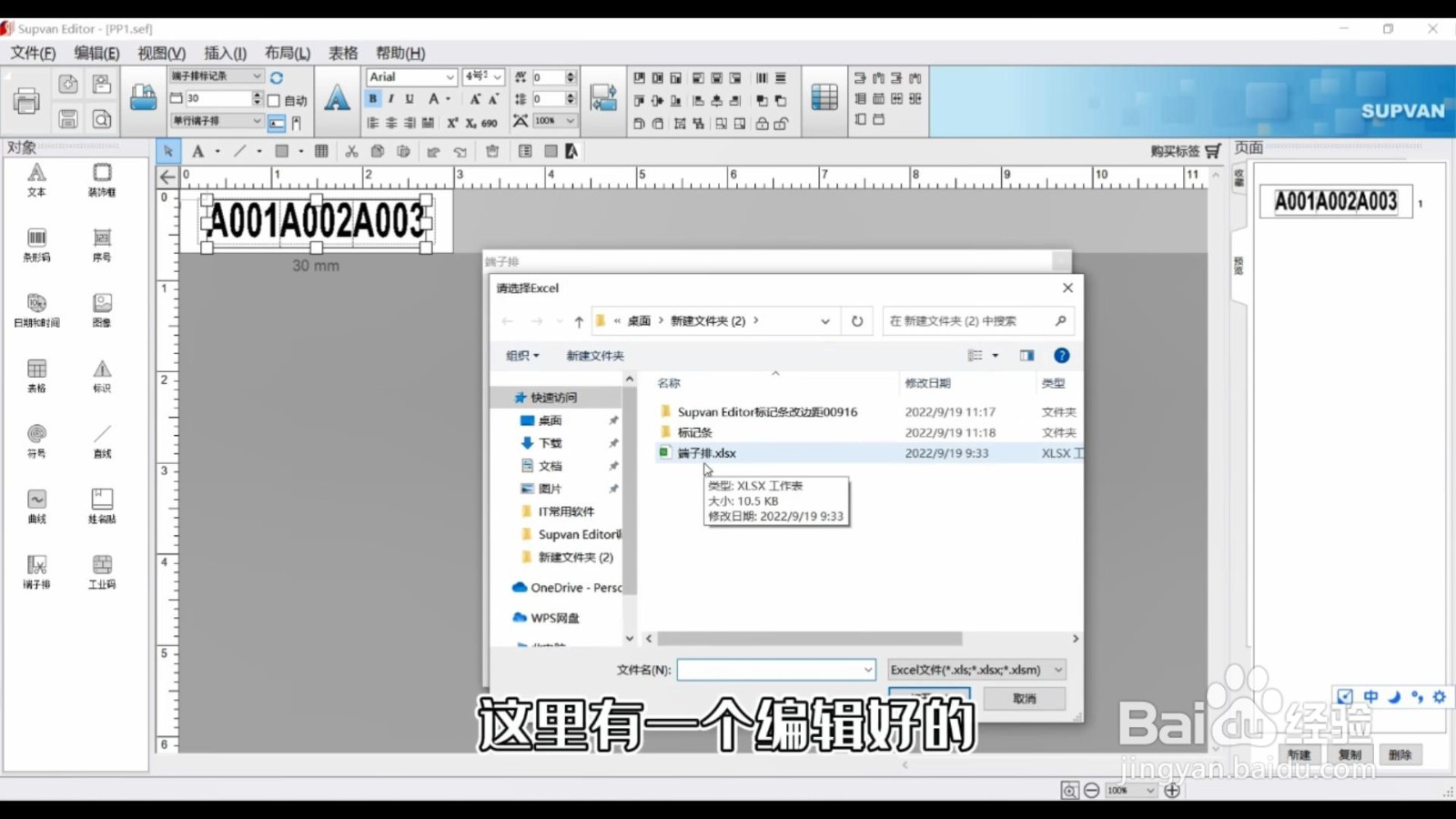Click the new document icon
This screenshot has width=1456, height=819.
(x=68, y=85)
